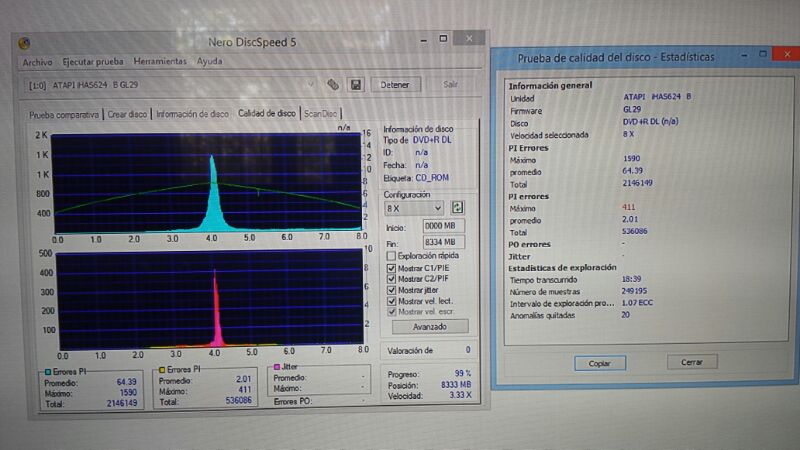Open the ATAPI iHAS624 drive selection dropdown

312,85
